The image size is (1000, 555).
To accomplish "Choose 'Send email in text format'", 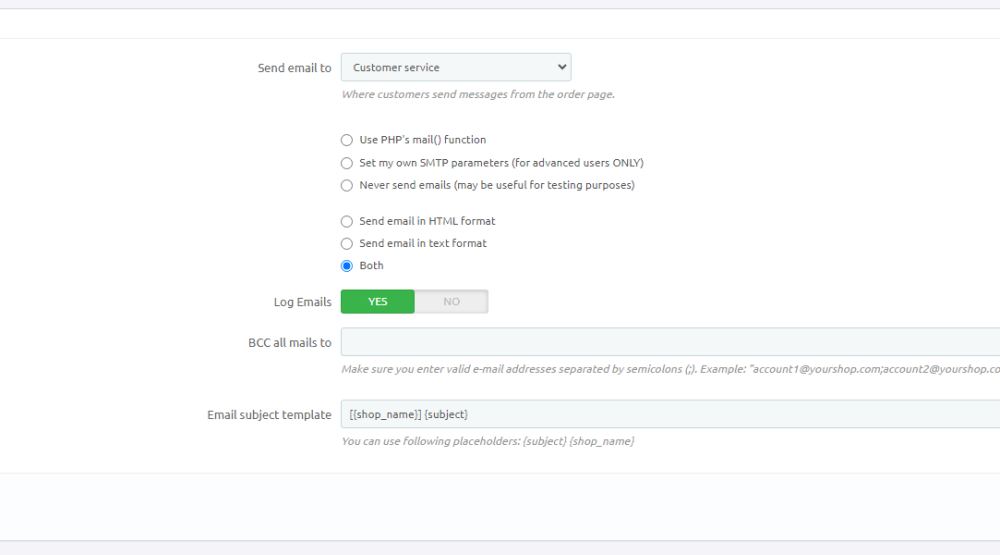I will coord(347,244).
